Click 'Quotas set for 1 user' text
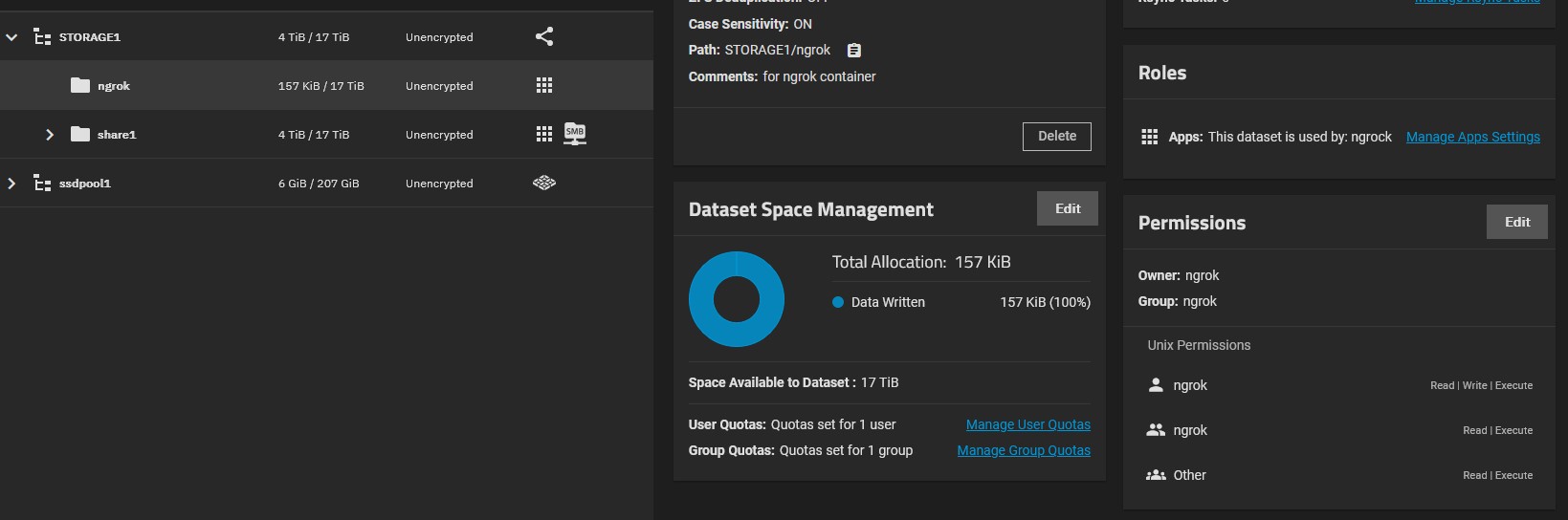This screenshot has height=520, width=1568. [833, 424]
